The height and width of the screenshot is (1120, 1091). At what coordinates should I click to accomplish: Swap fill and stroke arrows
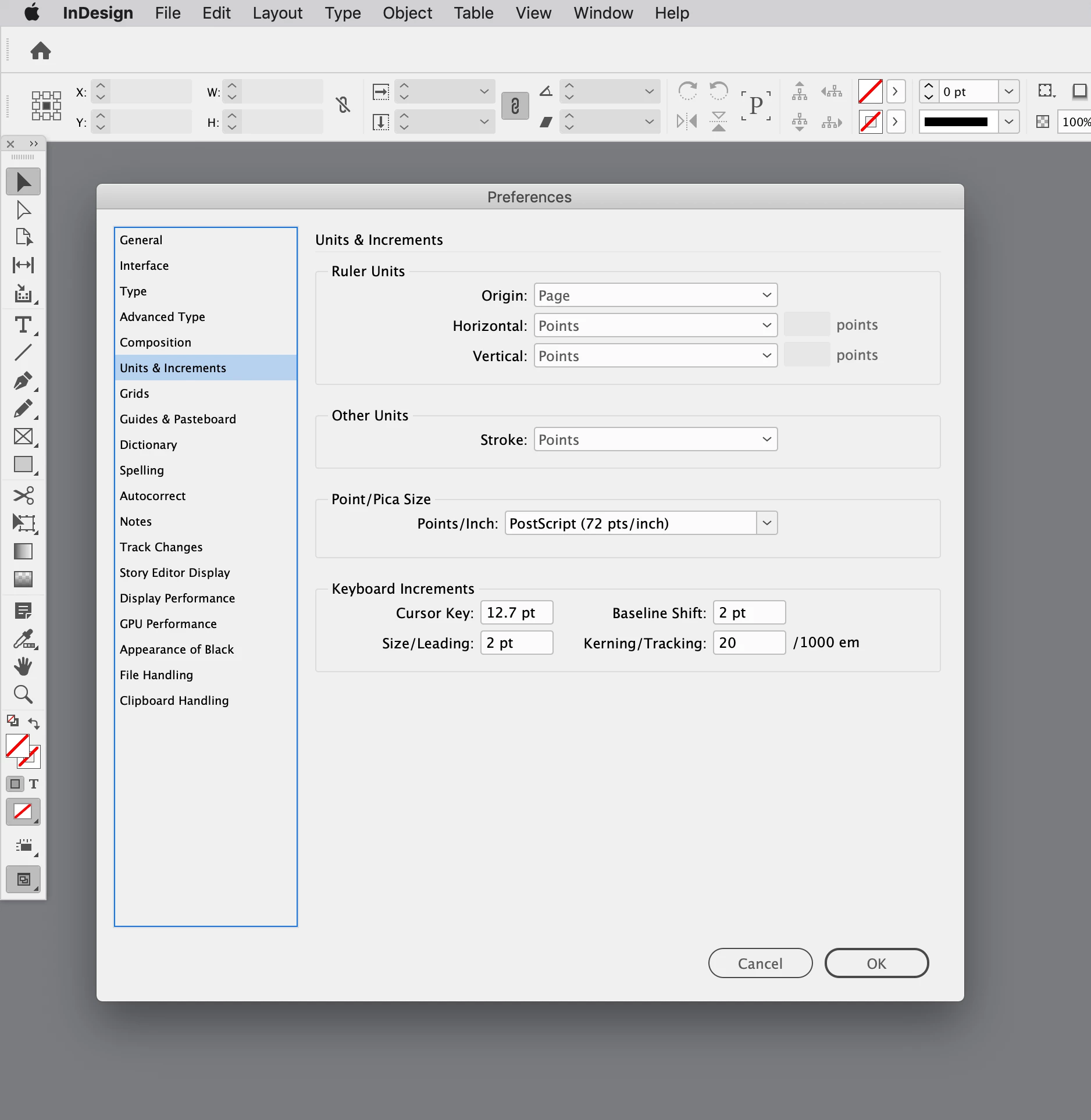click(34, 723)
